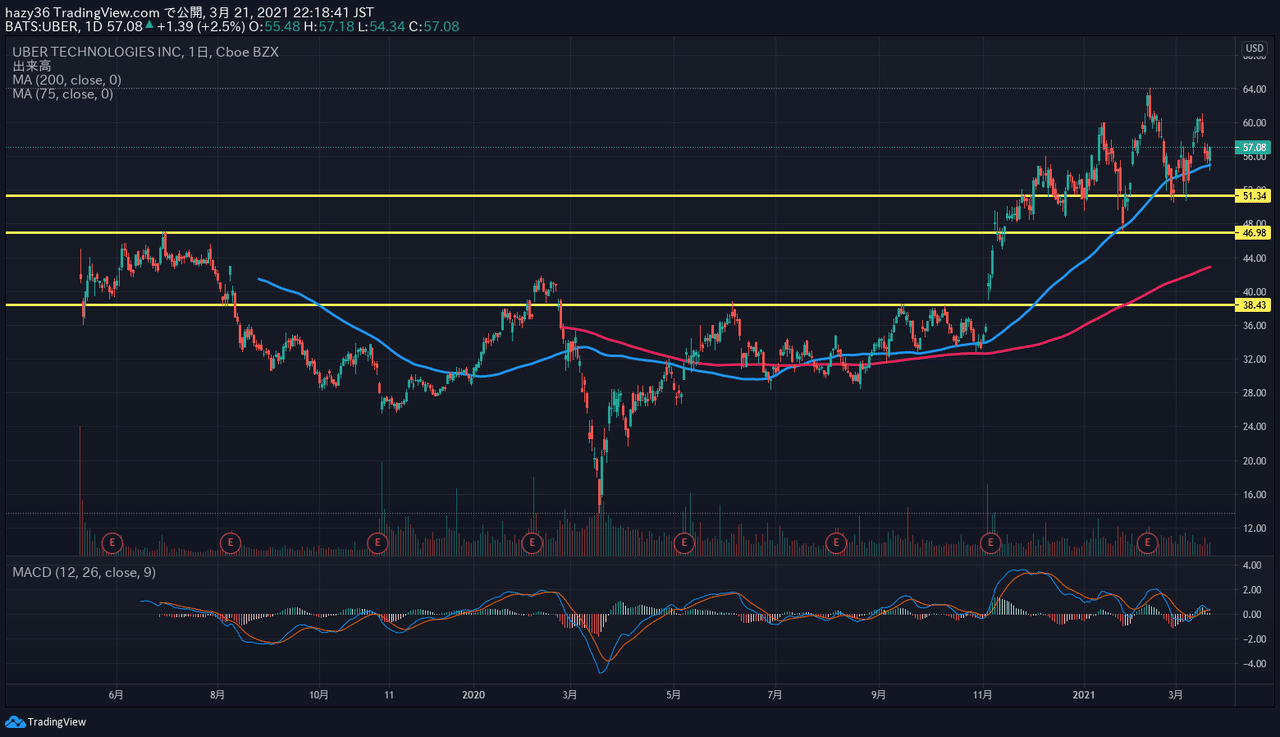Viewport: 1280px width, 737px height.
Task: Select the earnings E marker near May 2020
Action: coord(684,542)
